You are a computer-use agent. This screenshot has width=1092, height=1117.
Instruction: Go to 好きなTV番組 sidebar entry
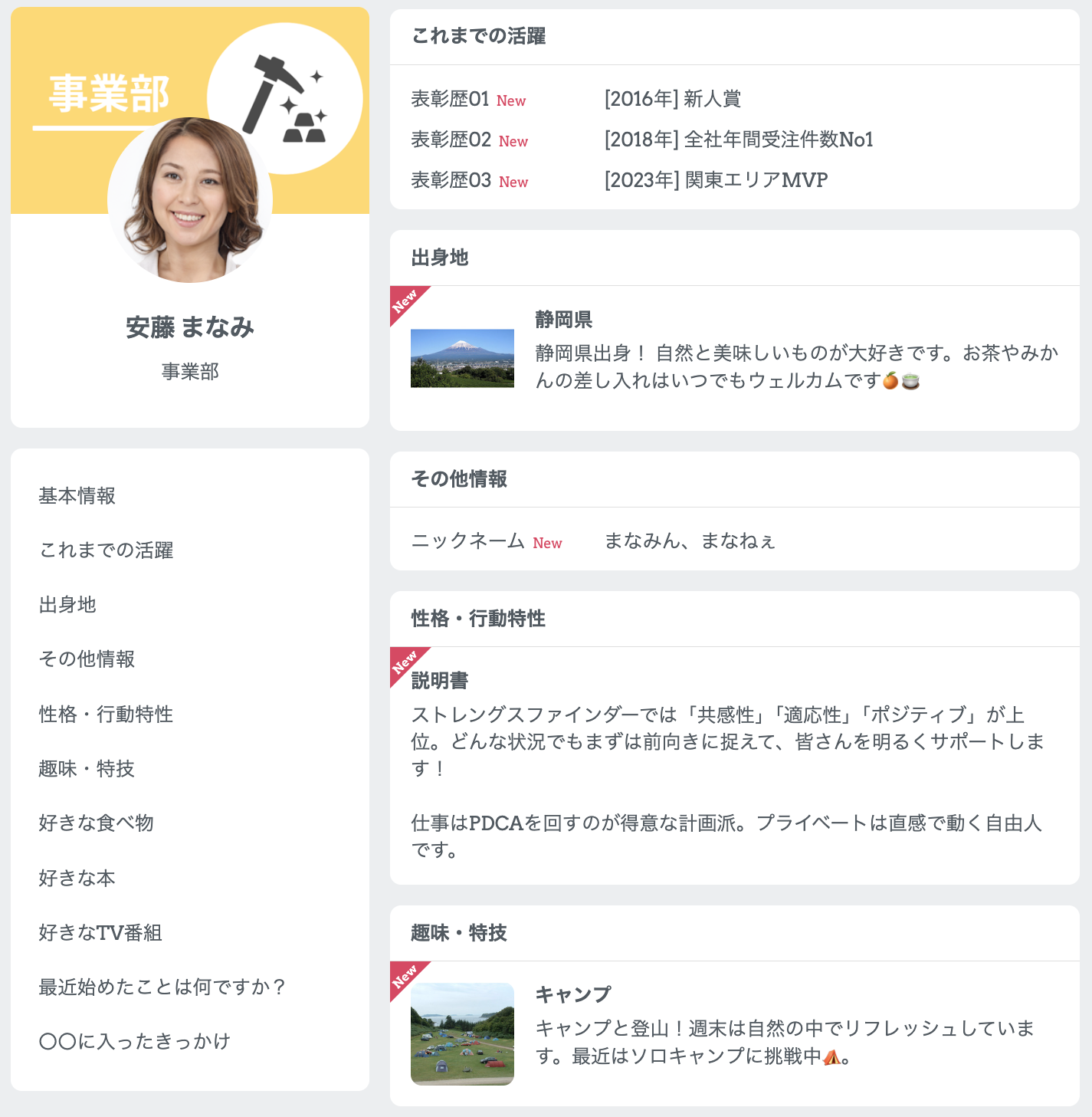[100, 933]
